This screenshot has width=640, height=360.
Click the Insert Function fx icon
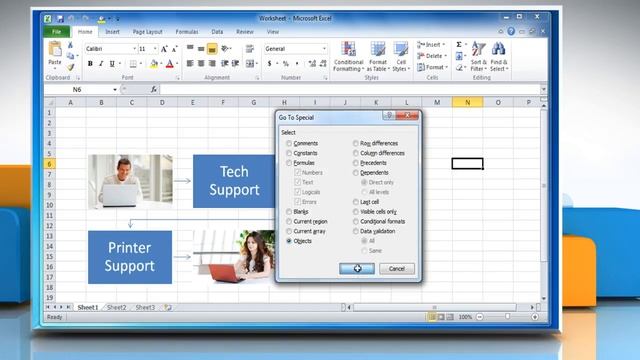coord(154,89)
